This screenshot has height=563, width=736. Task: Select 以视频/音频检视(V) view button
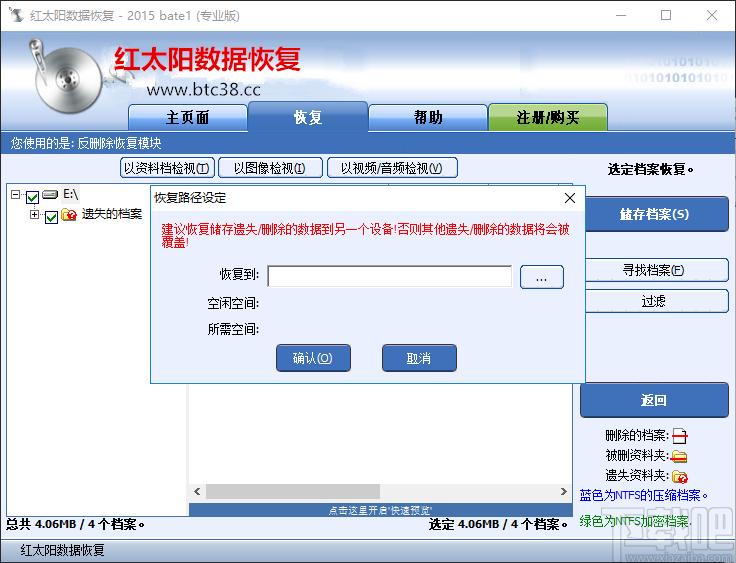coord(392,168)
